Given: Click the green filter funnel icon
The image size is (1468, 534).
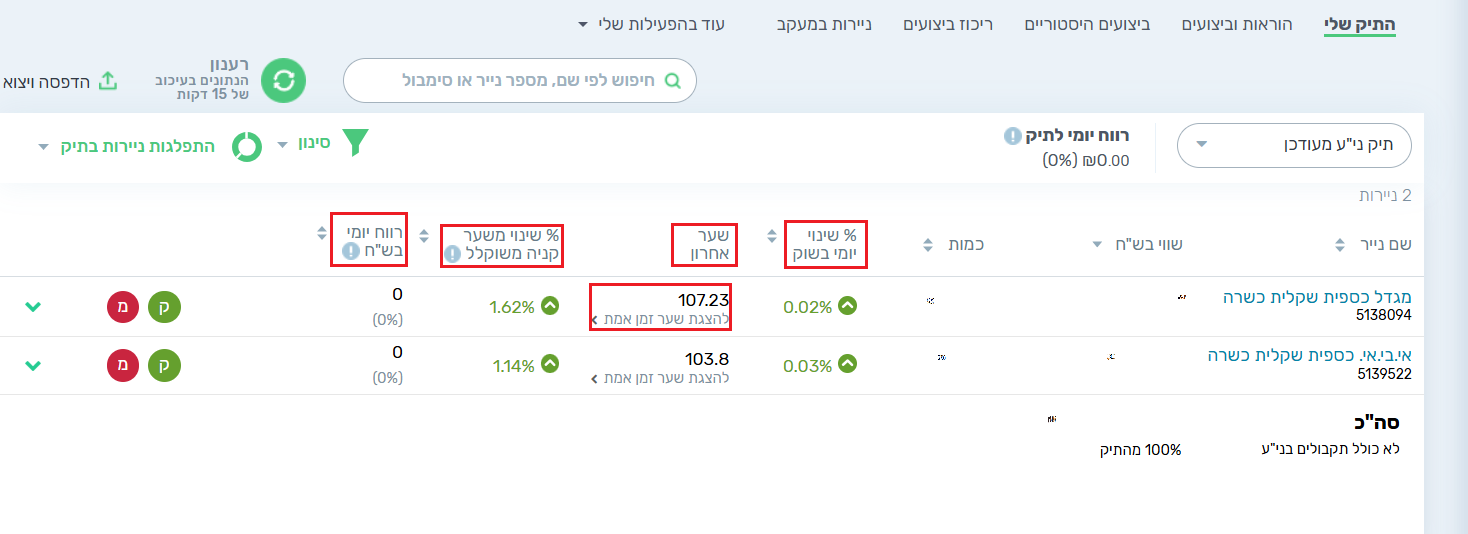Looking at the screenshot, I should (355, 143).
